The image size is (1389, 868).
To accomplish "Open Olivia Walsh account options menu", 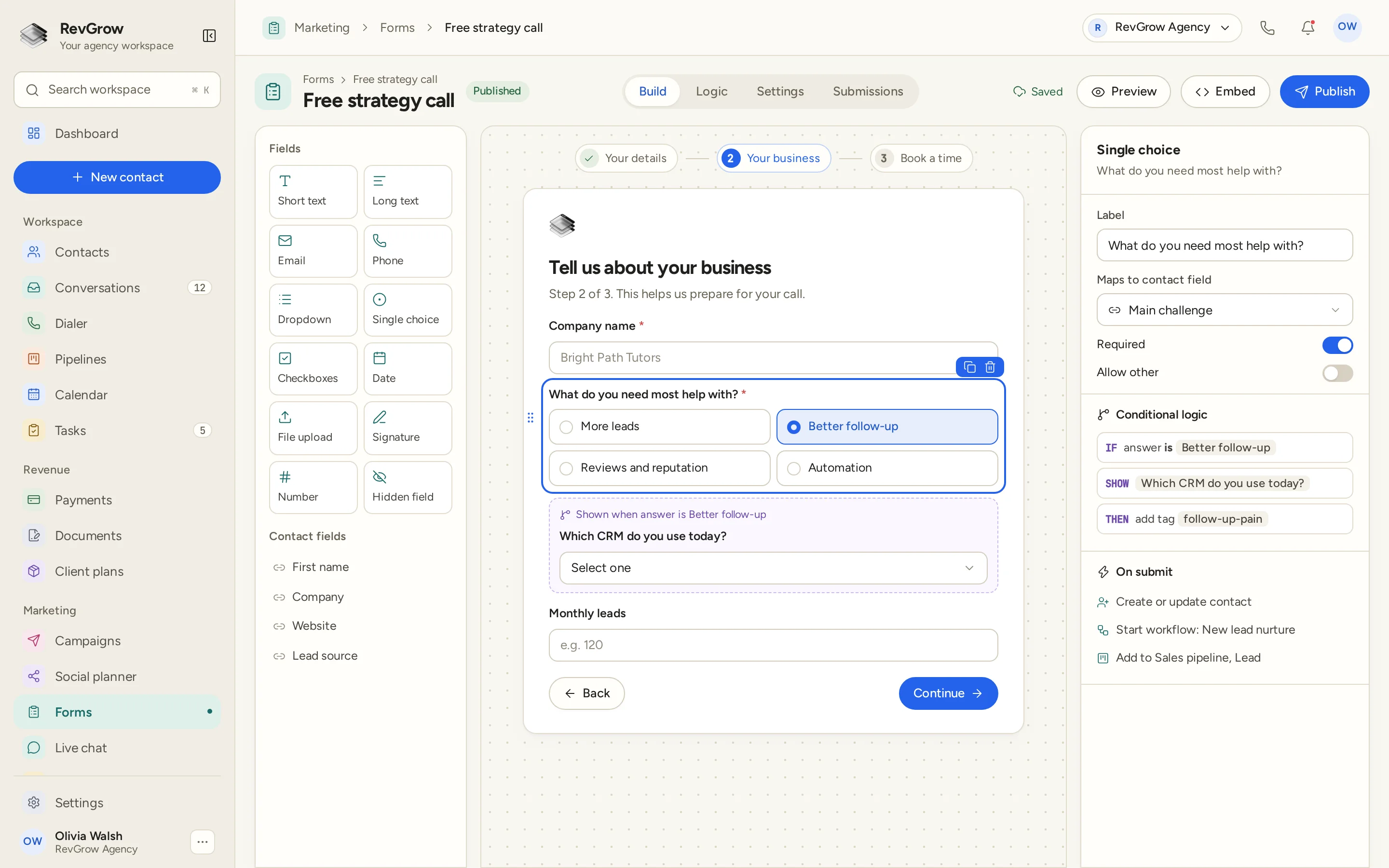I will tap(202, 841).
